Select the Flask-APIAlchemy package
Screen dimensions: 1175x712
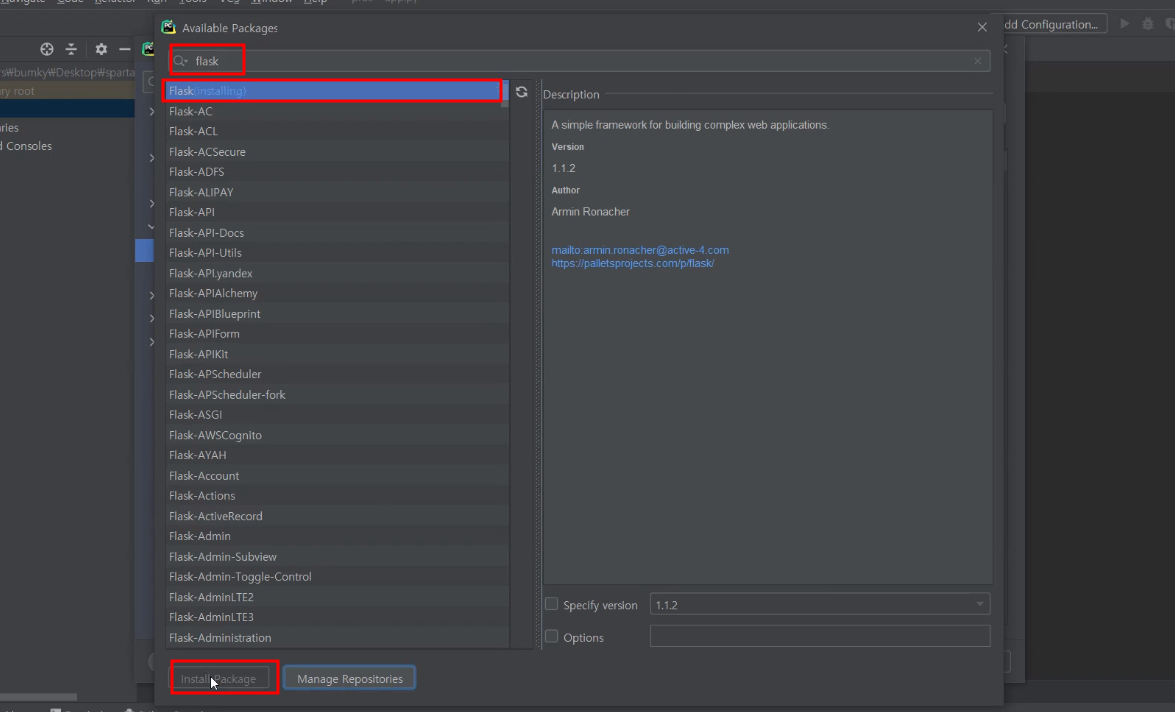[337, 293]
